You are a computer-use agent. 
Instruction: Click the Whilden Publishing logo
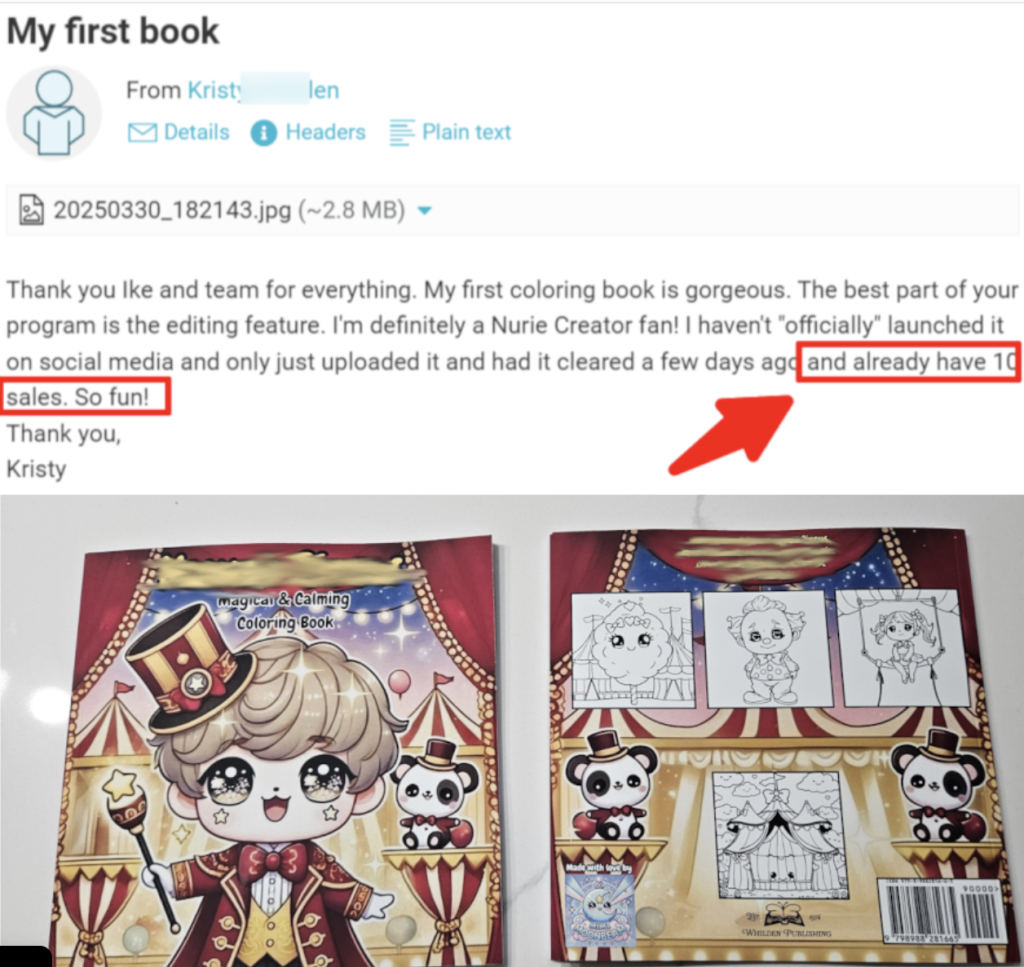point(786,920)
